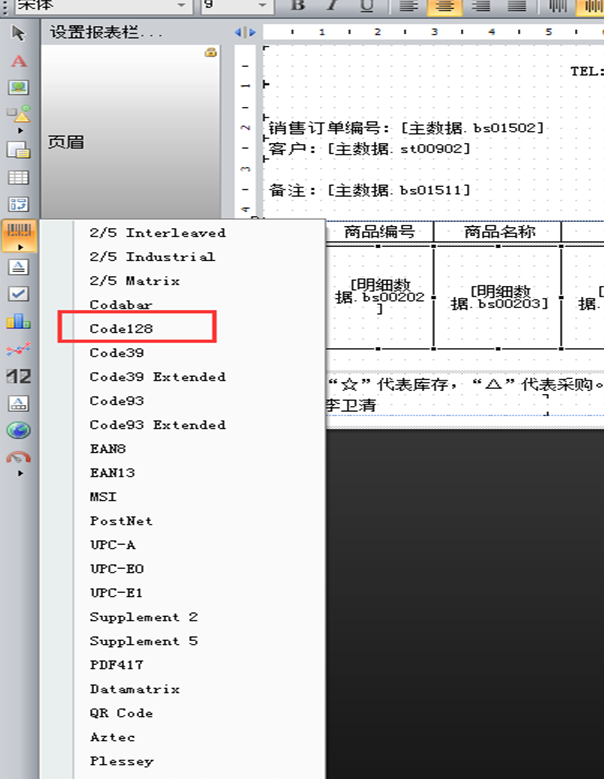Toggle bold formatting
This screenshot has width=604, height=779.
tap(298, 6)
